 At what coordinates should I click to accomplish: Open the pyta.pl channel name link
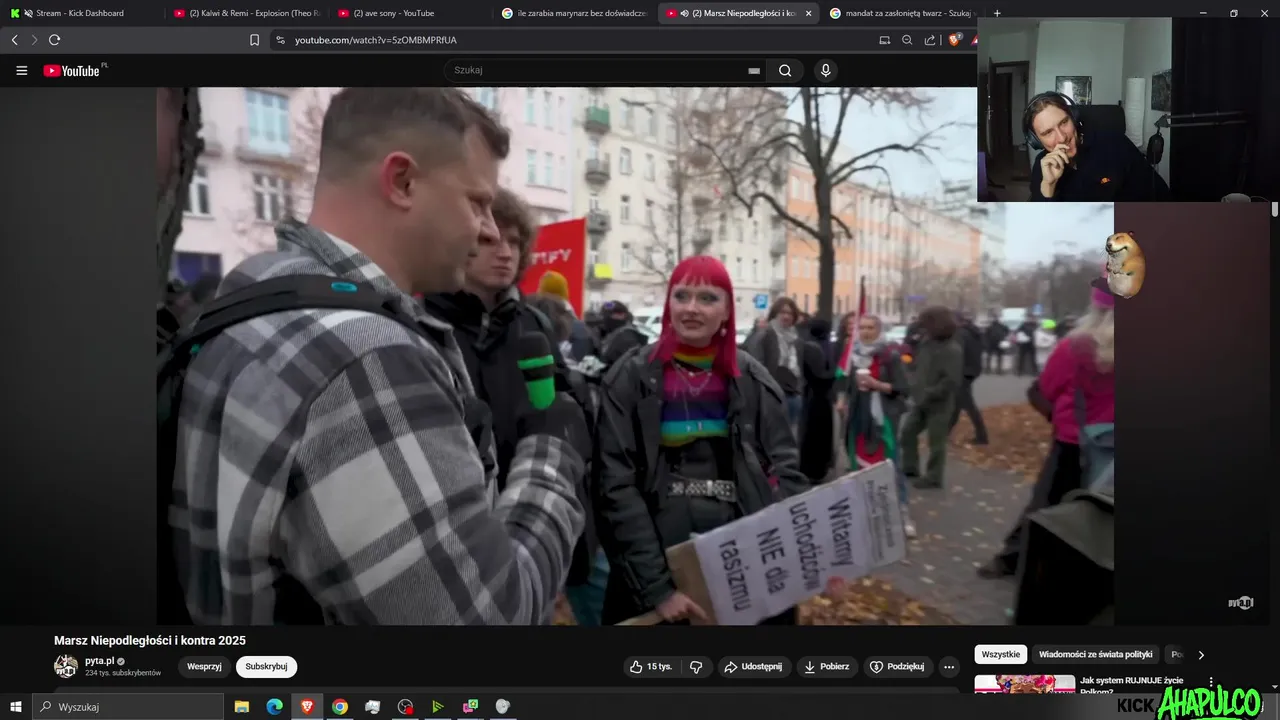tap(99, 661)
